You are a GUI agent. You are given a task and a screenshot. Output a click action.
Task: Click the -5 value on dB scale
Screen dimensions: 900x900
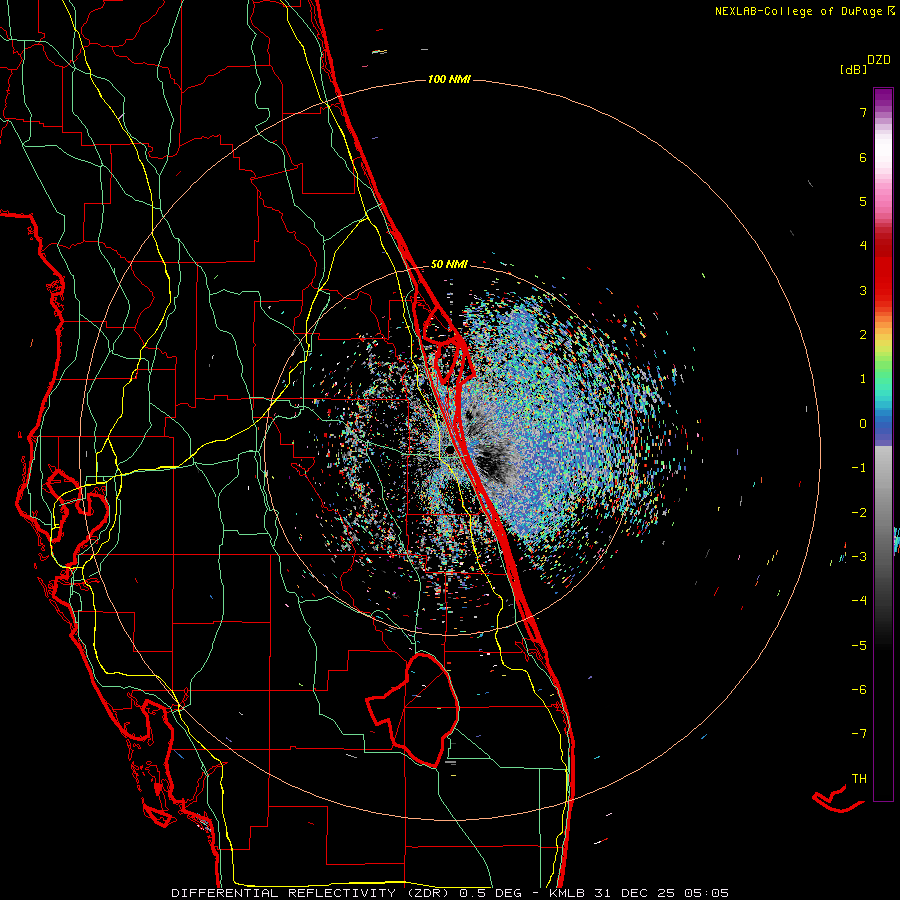click(859, 646)
